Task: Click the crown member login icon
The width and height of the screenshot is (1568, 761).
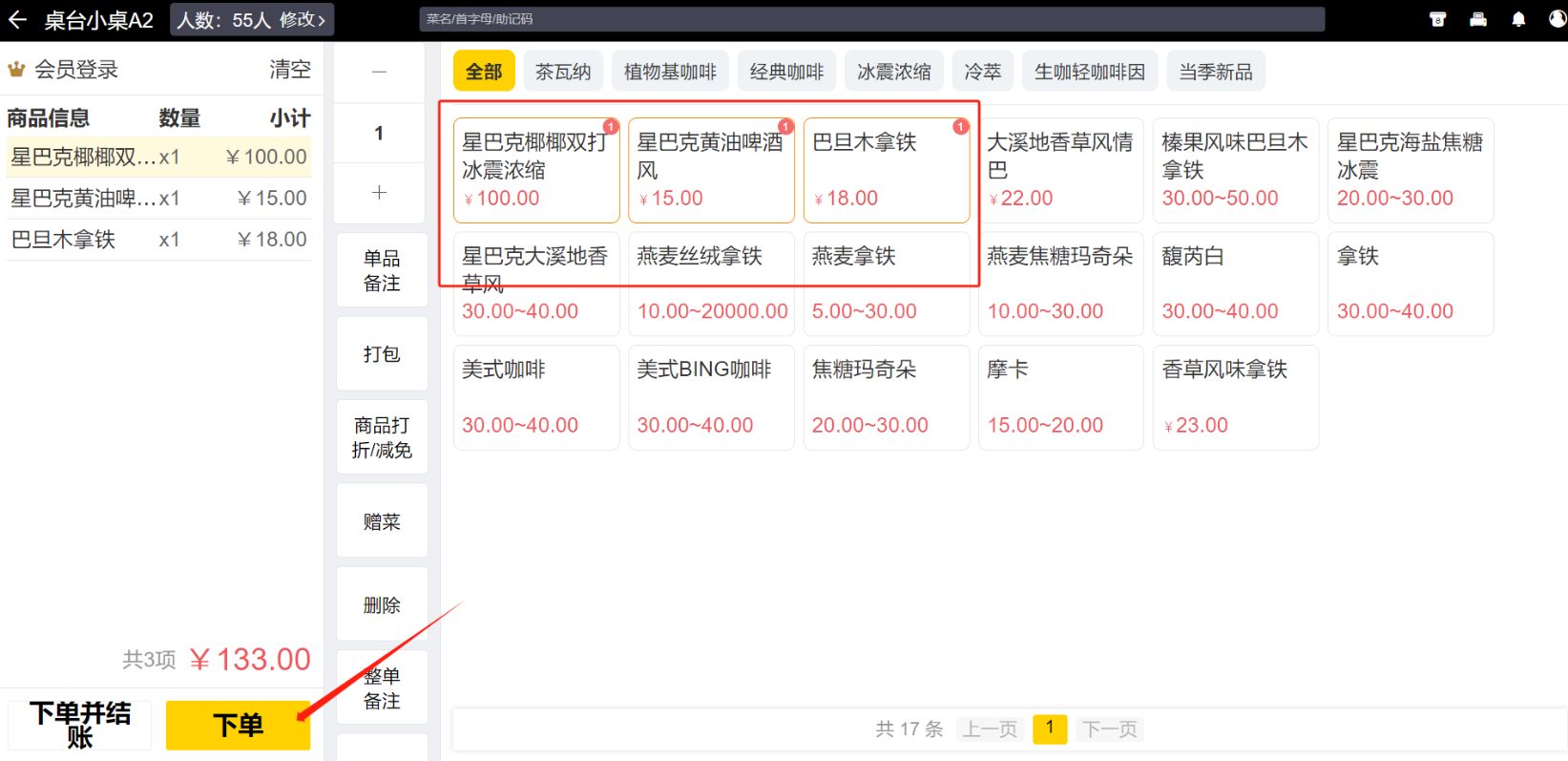Action: [16, 69]
